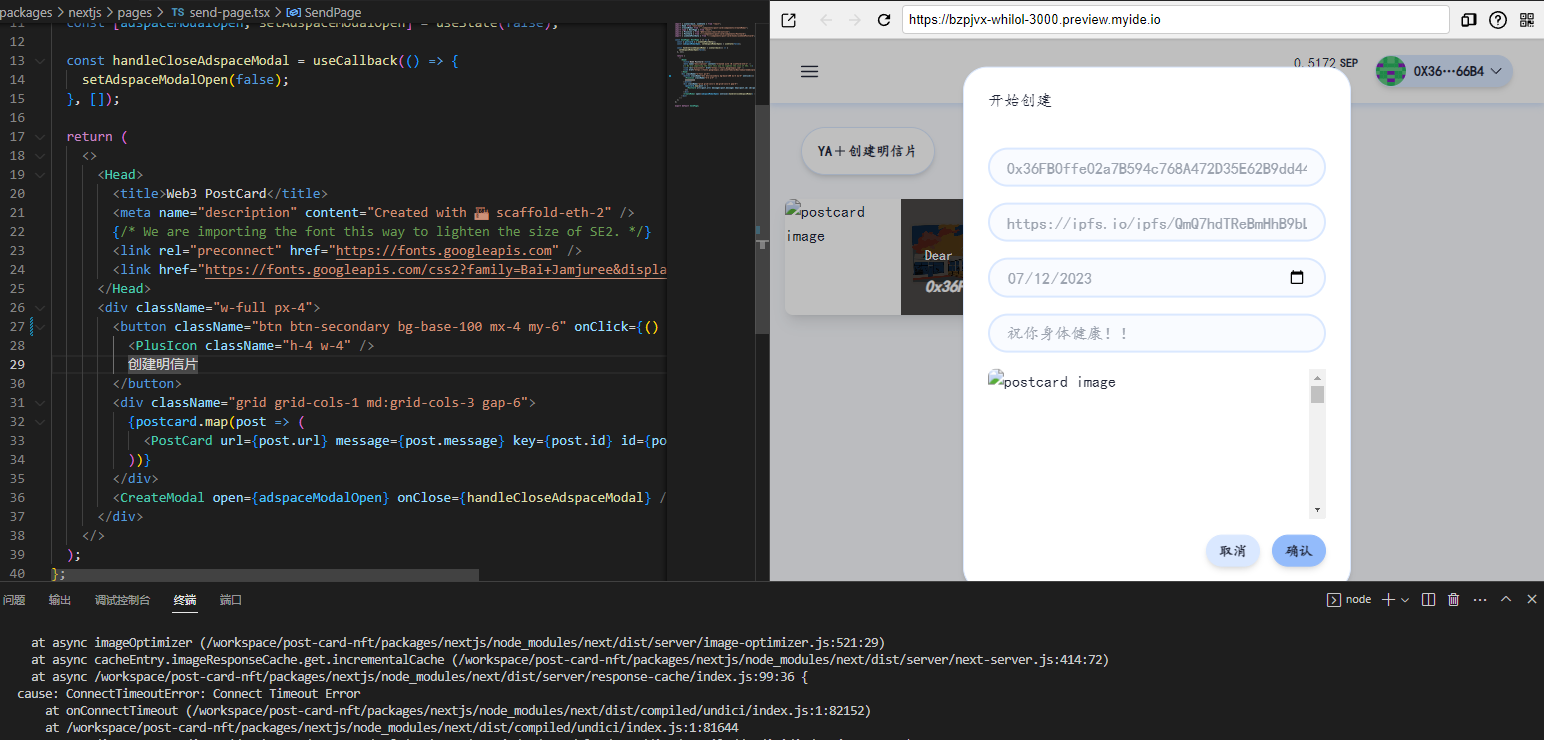Click line number 36 in gutter
This screenshot has height=740, width=1544.
(x=17, y=498)
